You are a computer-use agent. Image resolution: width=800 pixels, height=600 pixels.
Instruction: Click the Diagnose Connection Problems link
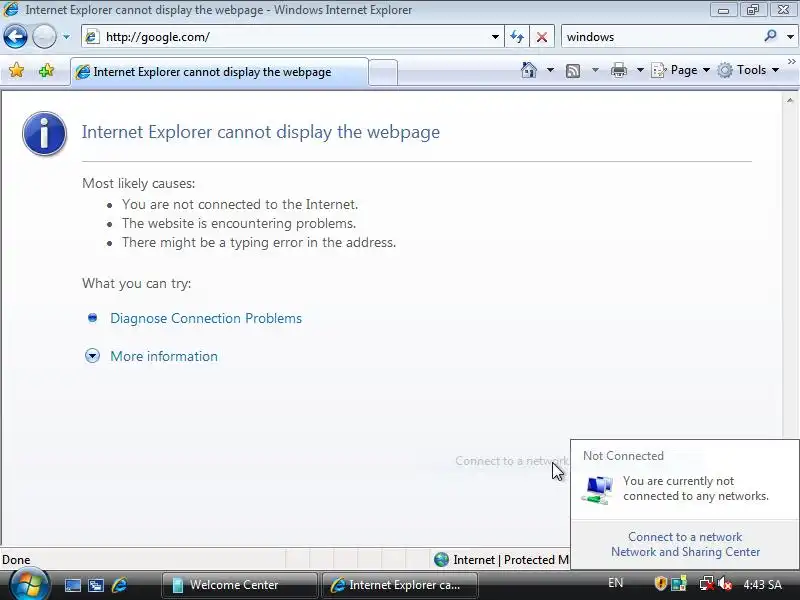206,318
